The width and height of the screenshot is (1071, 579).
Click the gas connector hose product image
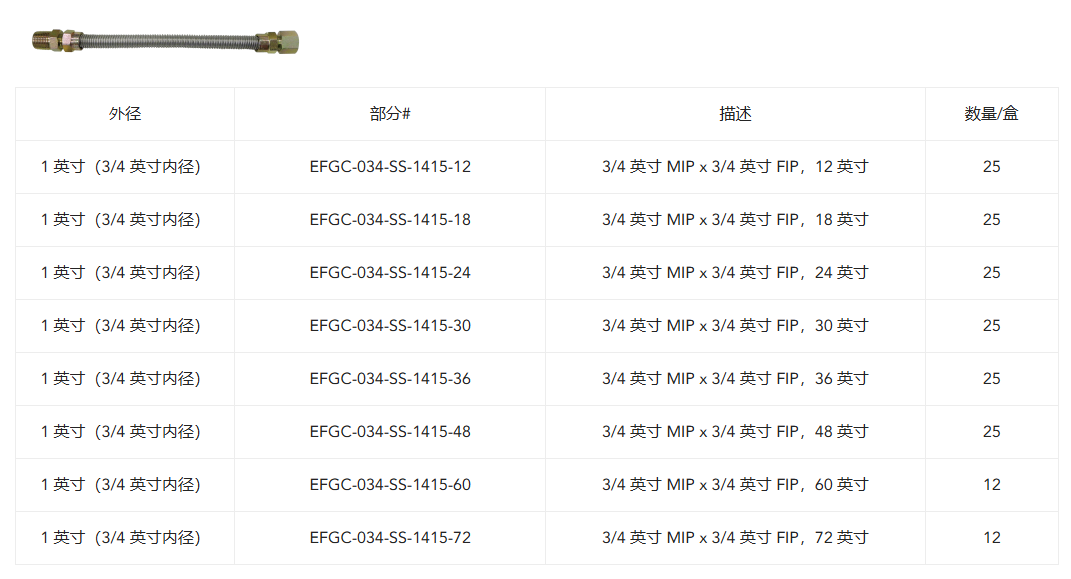(165, 42)
